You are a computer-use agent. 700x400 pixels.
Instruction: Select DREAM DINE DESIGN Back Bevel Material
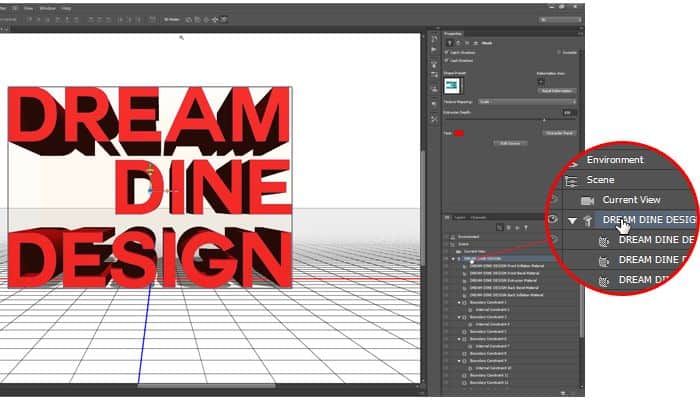click(504, 288)
